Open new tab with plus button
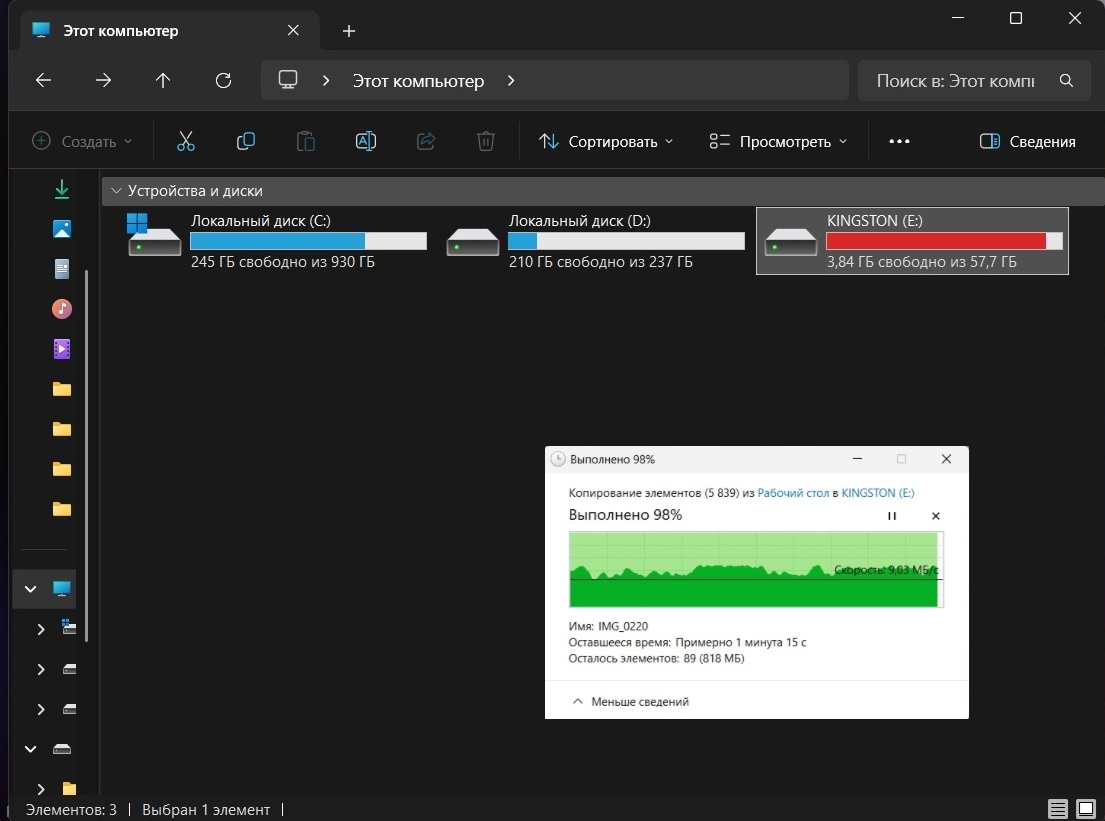 click(349, 31)
